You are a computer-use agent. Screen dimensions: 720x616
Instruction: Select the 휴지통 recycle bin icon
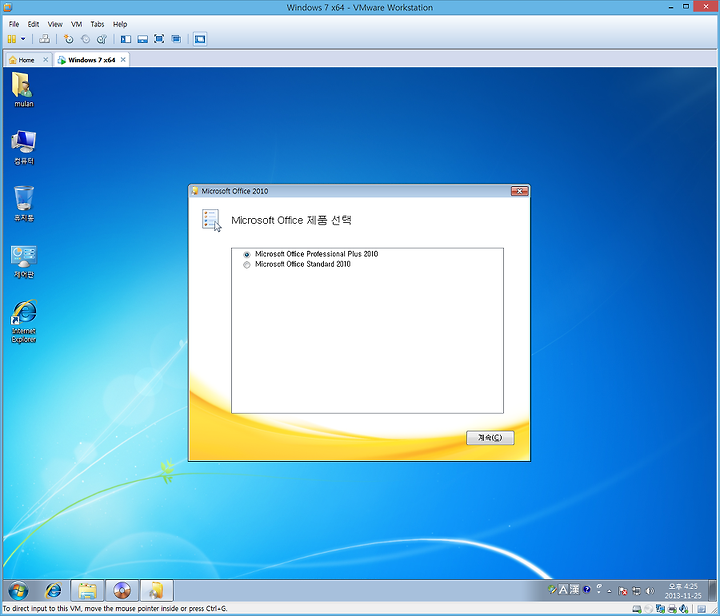tap(24, 204)
